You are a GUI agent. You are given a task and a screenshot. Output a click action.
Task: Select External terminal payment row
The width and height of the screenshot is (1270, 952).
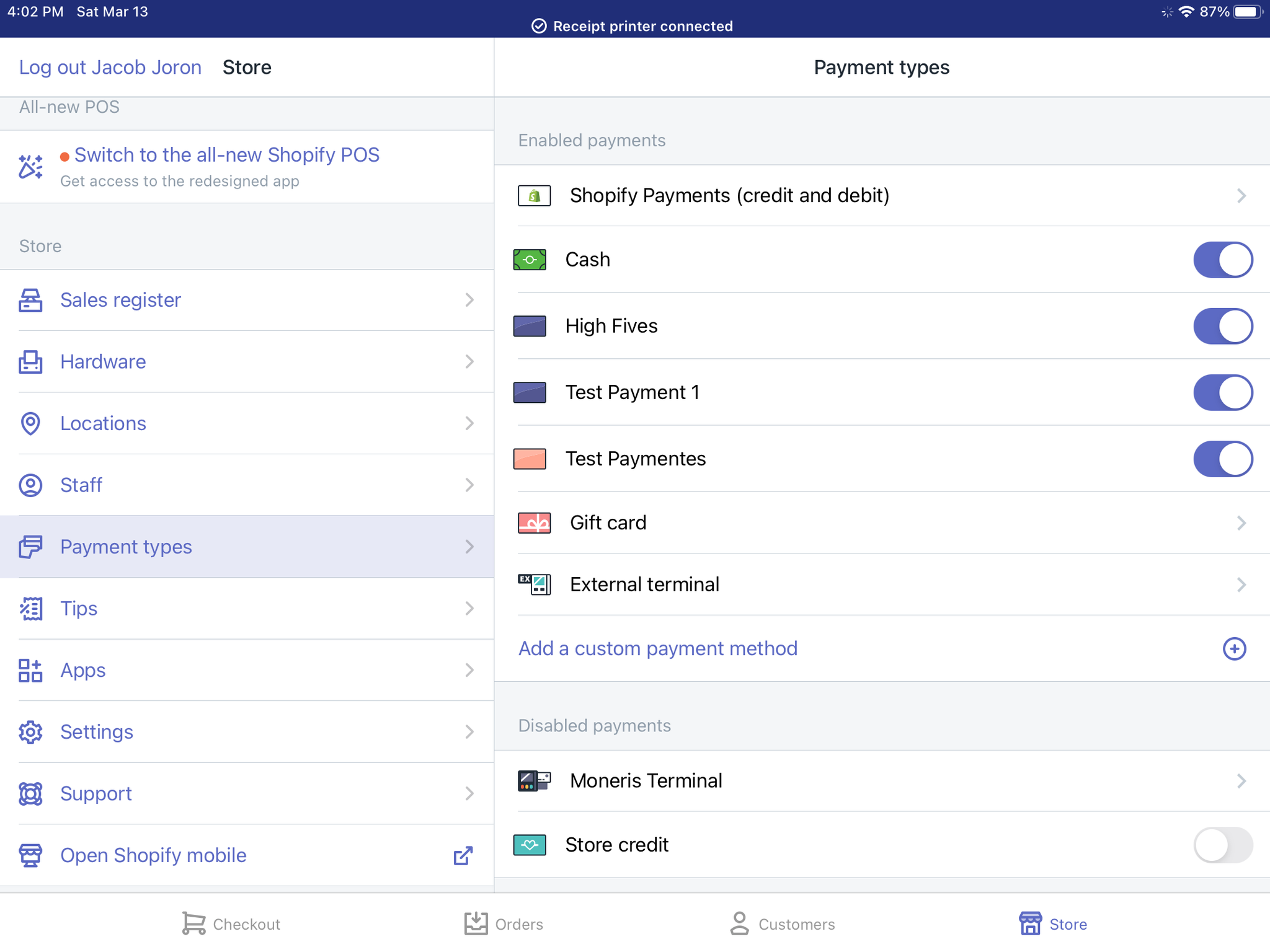click(x=645, y=584)
